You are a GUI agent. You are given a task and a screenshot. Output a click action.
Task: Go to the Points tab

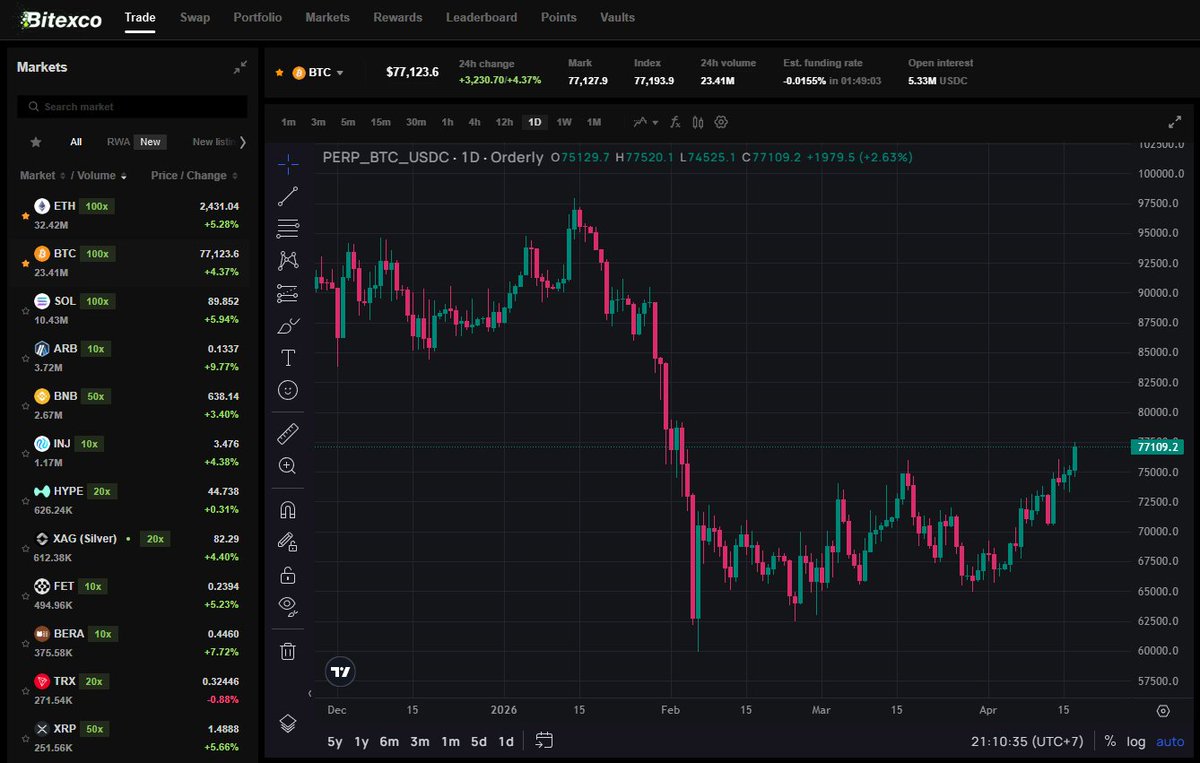[x=559, y=17]
